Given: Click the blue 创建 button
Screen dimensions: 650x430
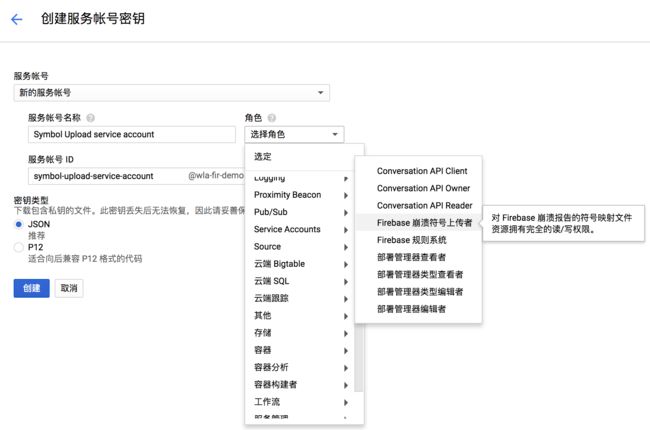Looking at the screenshot, I should coord(32,288).
